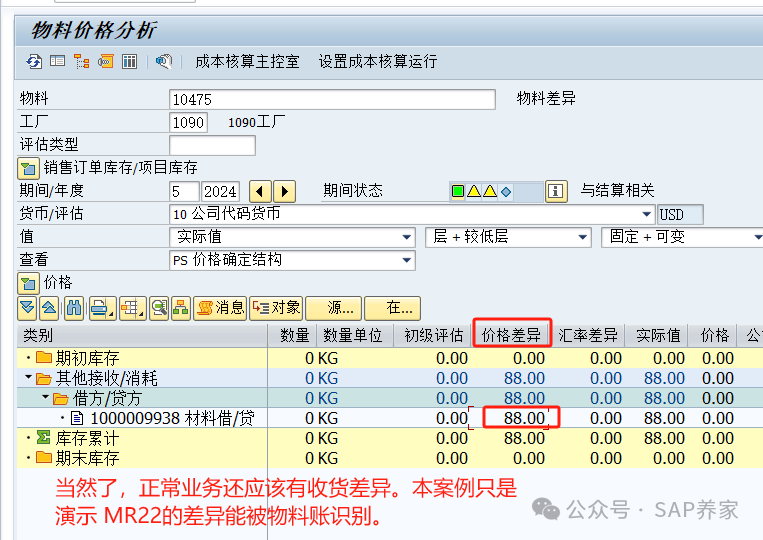Click the 对象 button
The image size is (763, 540).
click(x=276, y=308)
